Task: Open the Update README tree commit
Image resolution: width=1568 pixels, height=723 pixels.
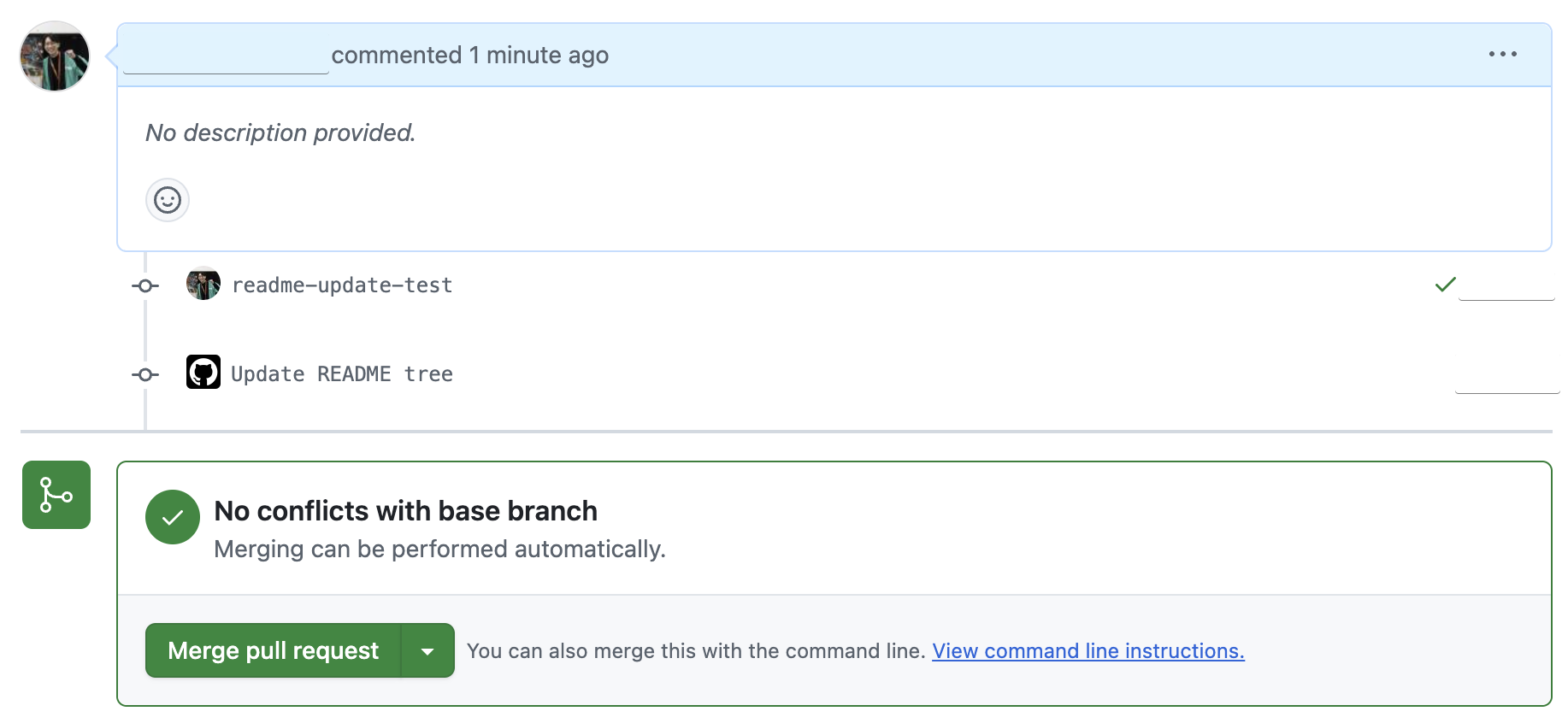Action: pos(342,374)
